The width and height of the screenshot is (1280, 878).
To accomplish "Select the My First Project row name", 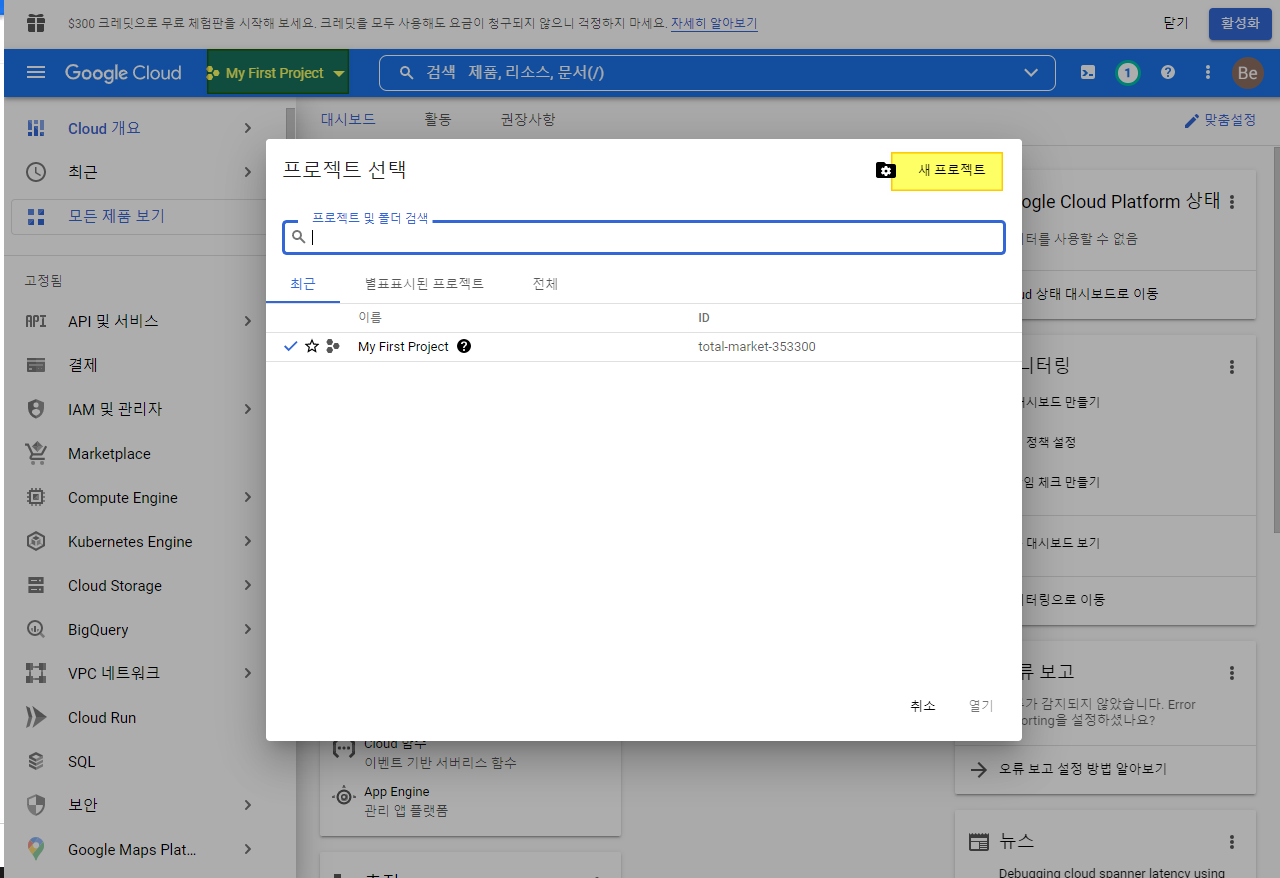I will point(403,347).
